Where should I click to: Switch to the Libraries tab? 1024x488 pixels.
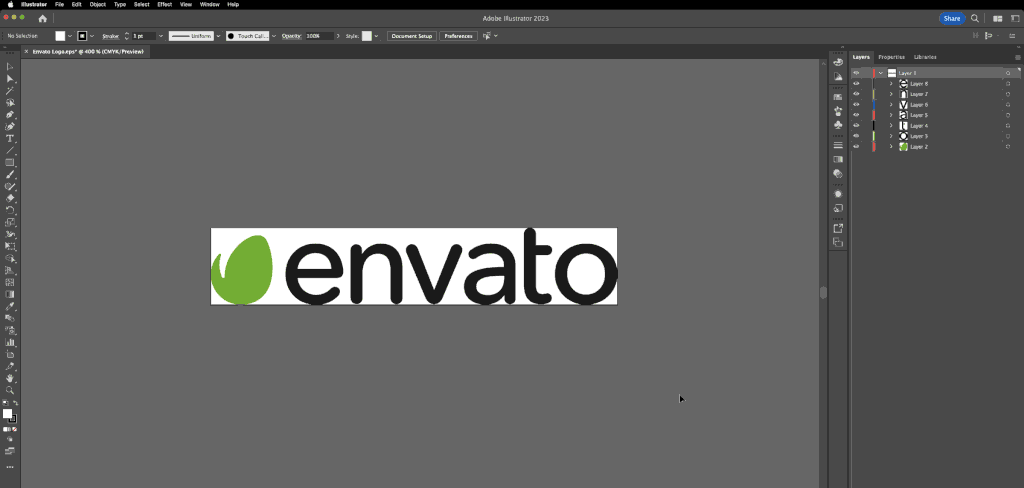(925, 57)
